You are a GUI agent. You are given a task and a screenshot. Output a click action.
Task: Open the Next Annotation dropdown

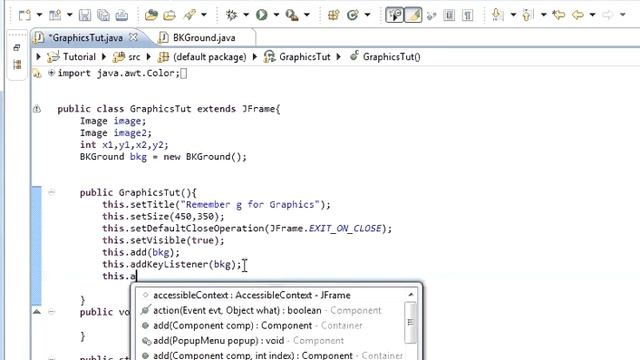click(513, 15)
